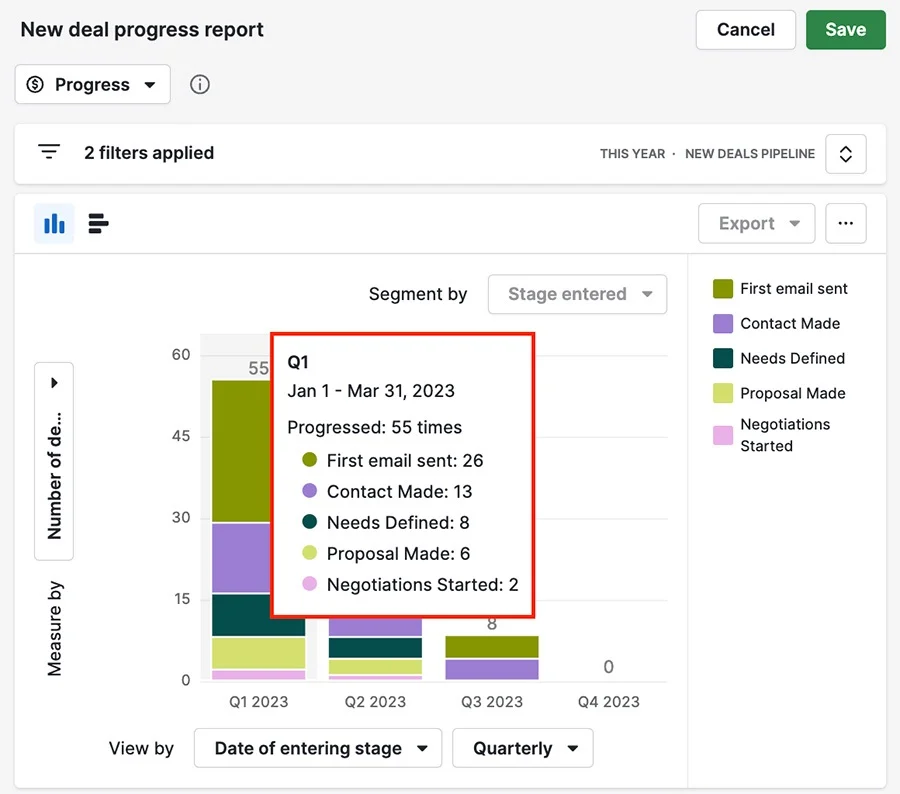900x794 pixels.
Task: Click the purple segment of the Q3 2023 bar
Action: point(492,669)
